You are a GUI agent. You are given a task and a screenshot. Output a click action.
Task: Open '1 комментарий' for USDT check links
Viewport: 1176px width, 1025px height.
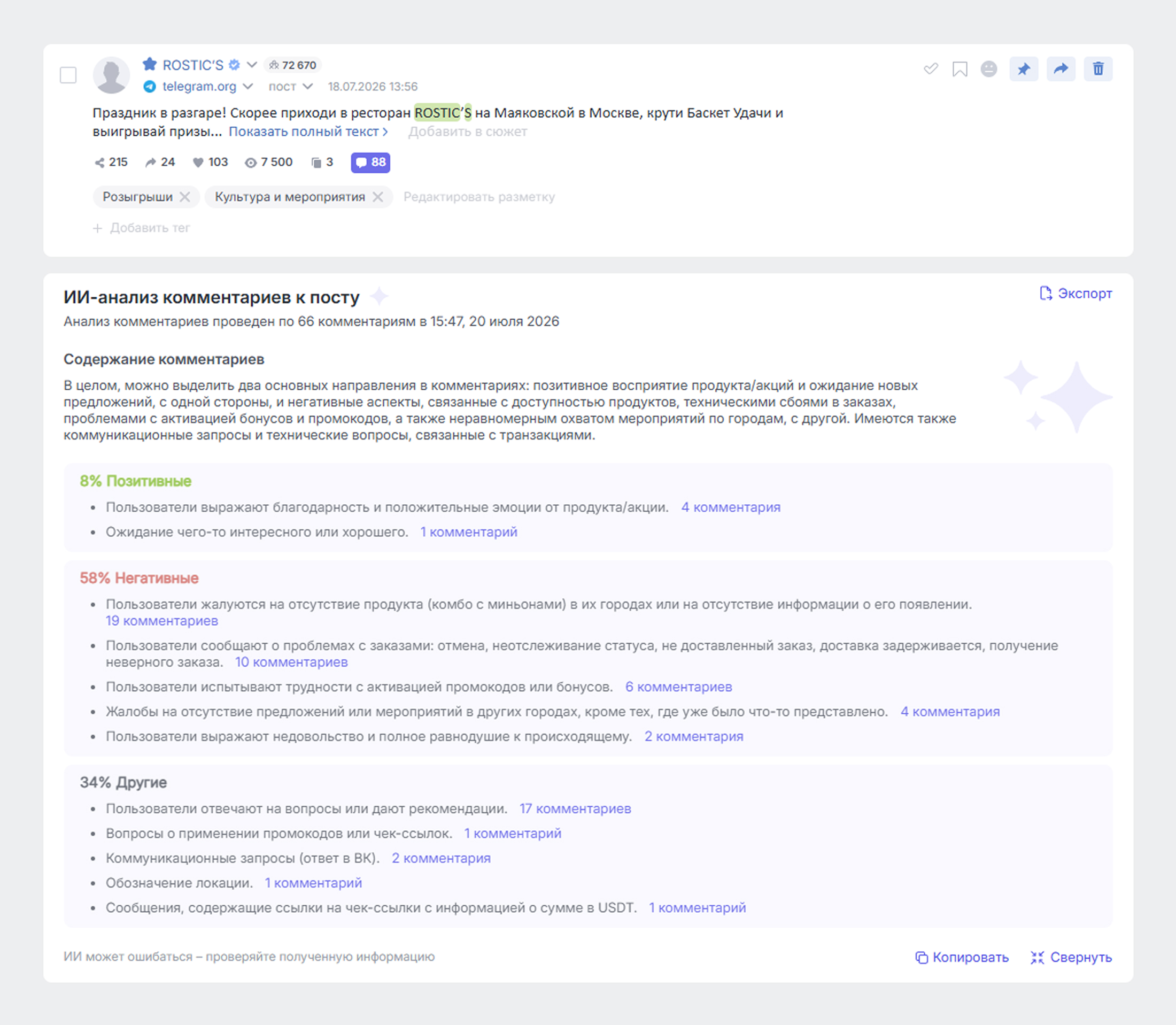(698, 908)
